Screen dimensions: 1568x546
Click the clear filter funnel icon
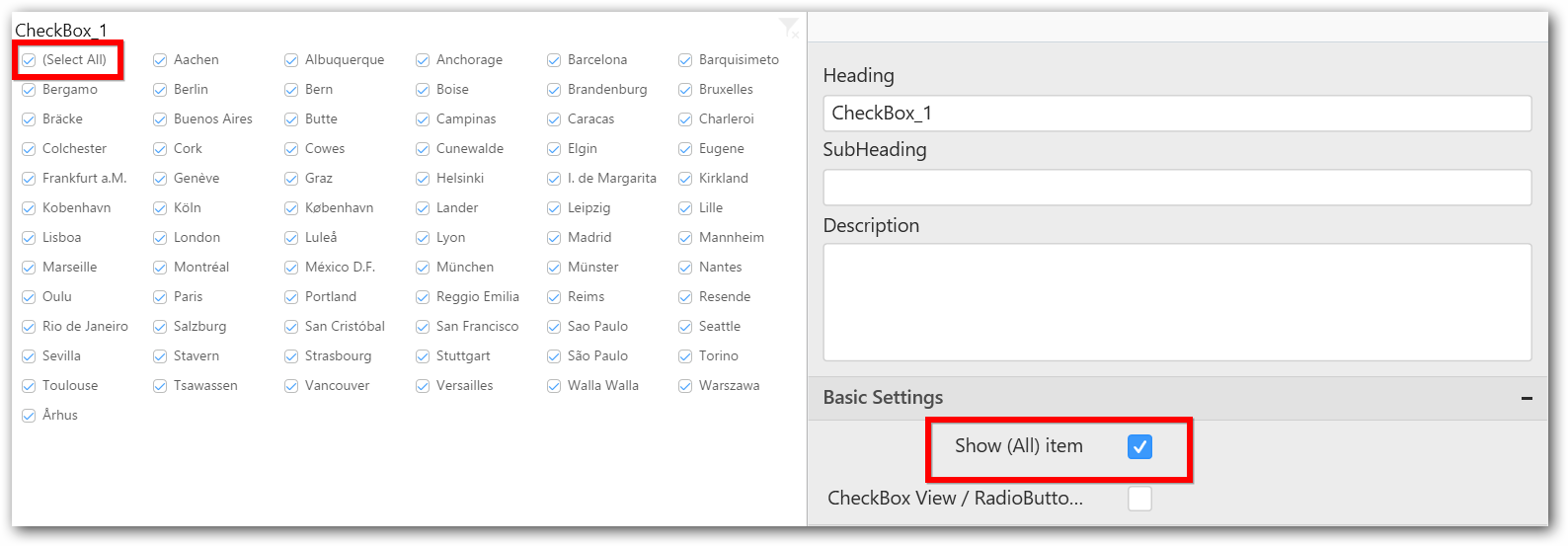coord(789,28)
